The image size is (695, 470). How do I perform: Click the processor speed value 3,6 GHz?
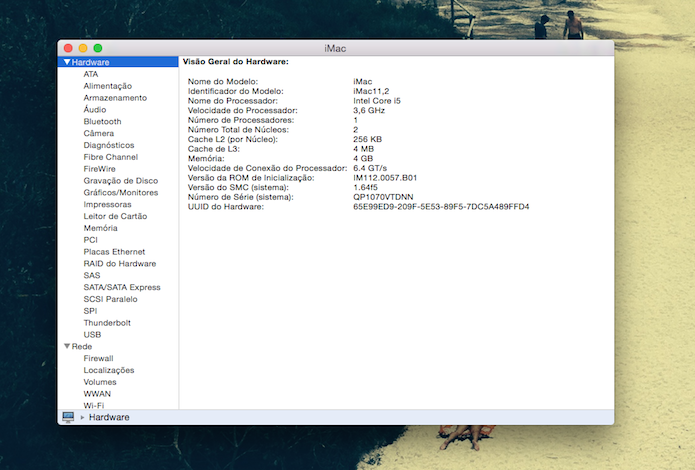pyautogui.click(x=369, y=110)
